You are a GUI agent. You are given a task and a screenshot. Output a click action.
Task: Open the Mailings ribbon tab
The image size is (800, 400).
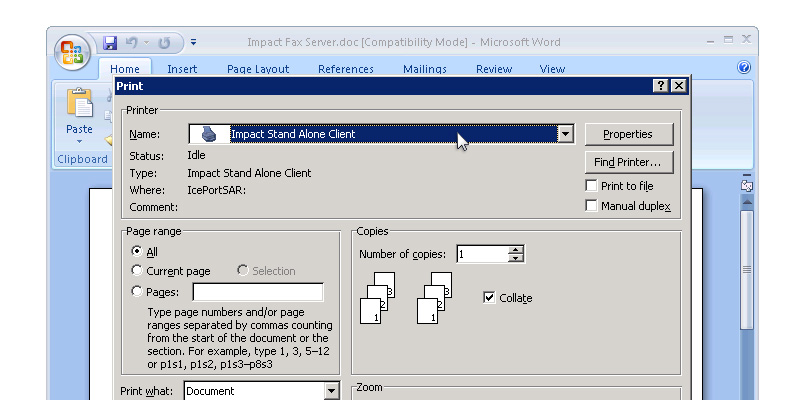pyautogui.click(x=425, y=69)
